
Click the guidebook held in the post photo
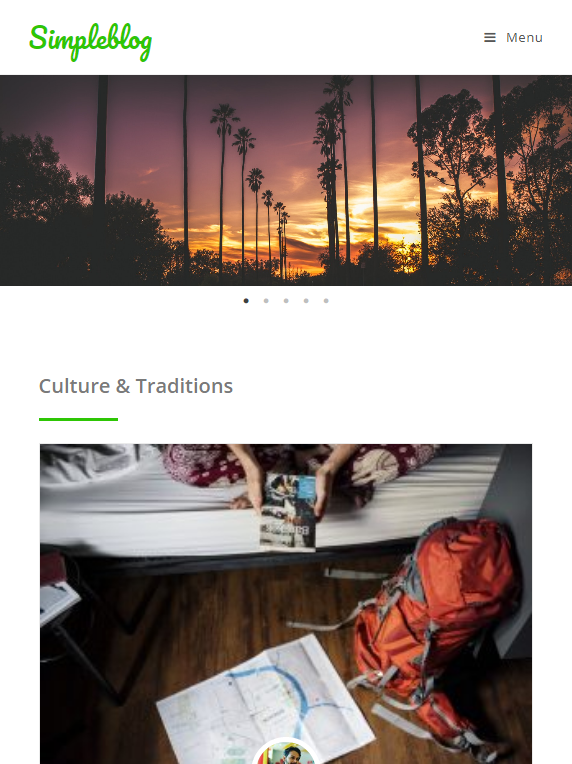[287, 512]
